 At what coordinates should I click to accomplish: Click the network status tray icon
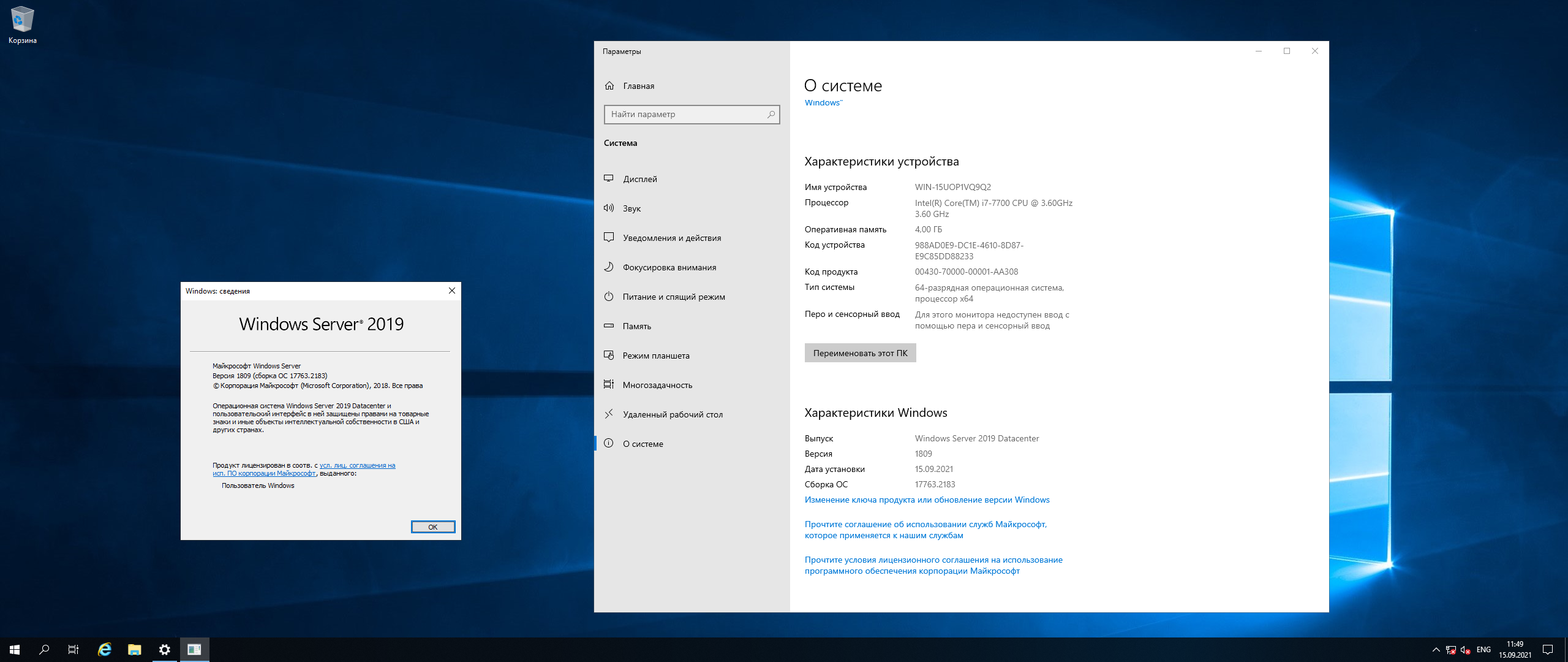[x=1450, y=650]
